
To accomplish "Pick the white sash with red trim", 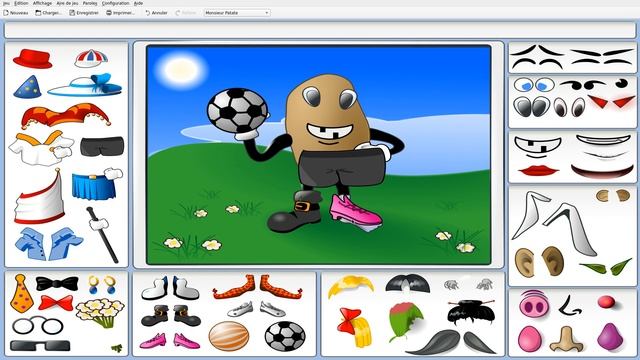I will (39, 197).
